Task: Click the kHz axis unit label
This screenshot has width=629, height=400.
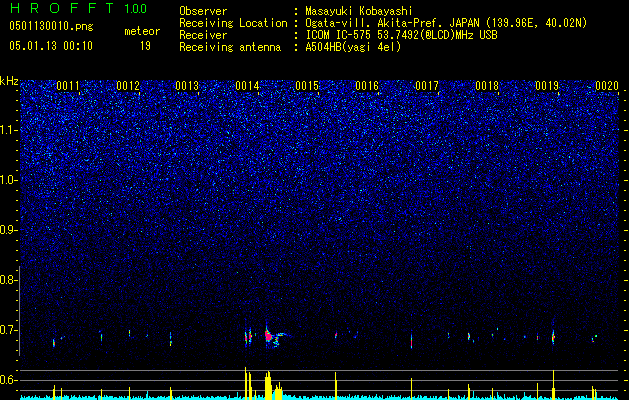Action: (x=9, y=81)
